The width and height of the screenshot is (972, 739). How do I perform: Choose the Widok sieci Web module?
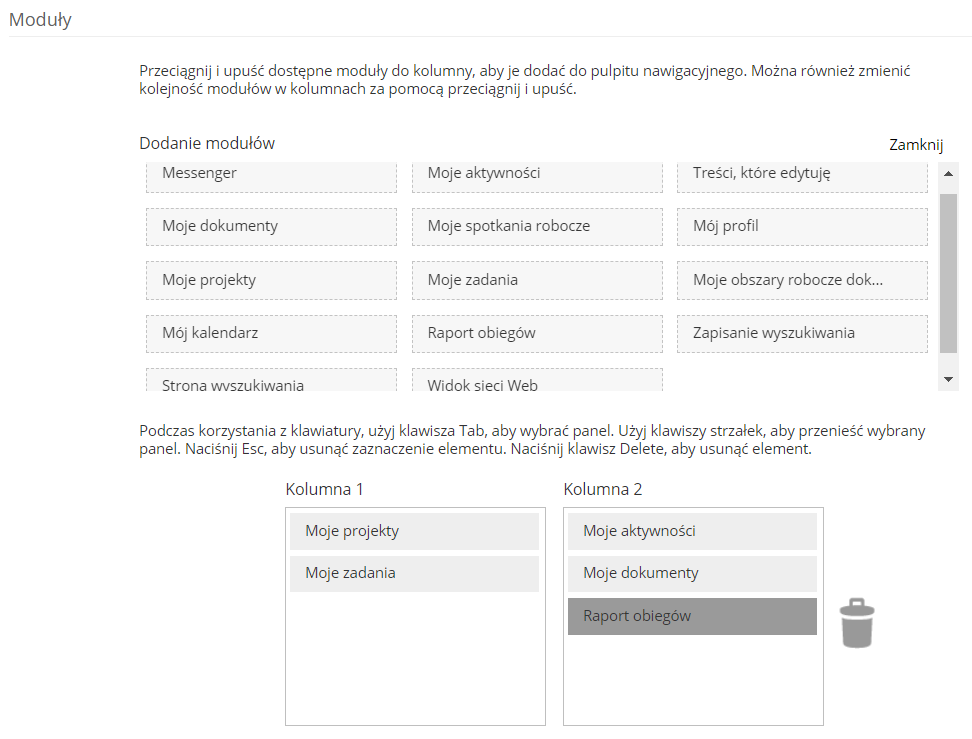click(537, 382)
